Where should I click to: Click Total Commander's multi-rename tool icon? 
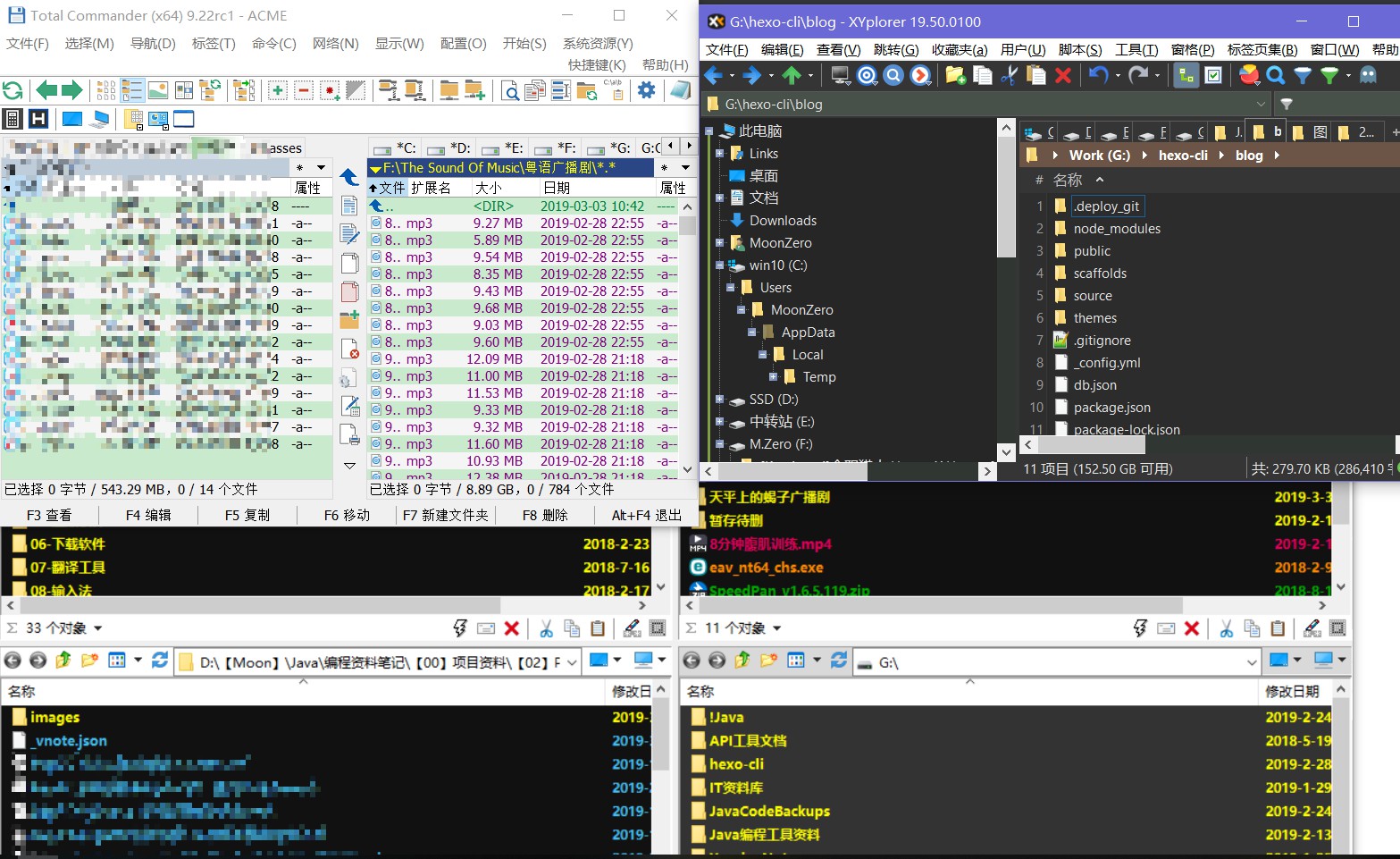[561, 90]
